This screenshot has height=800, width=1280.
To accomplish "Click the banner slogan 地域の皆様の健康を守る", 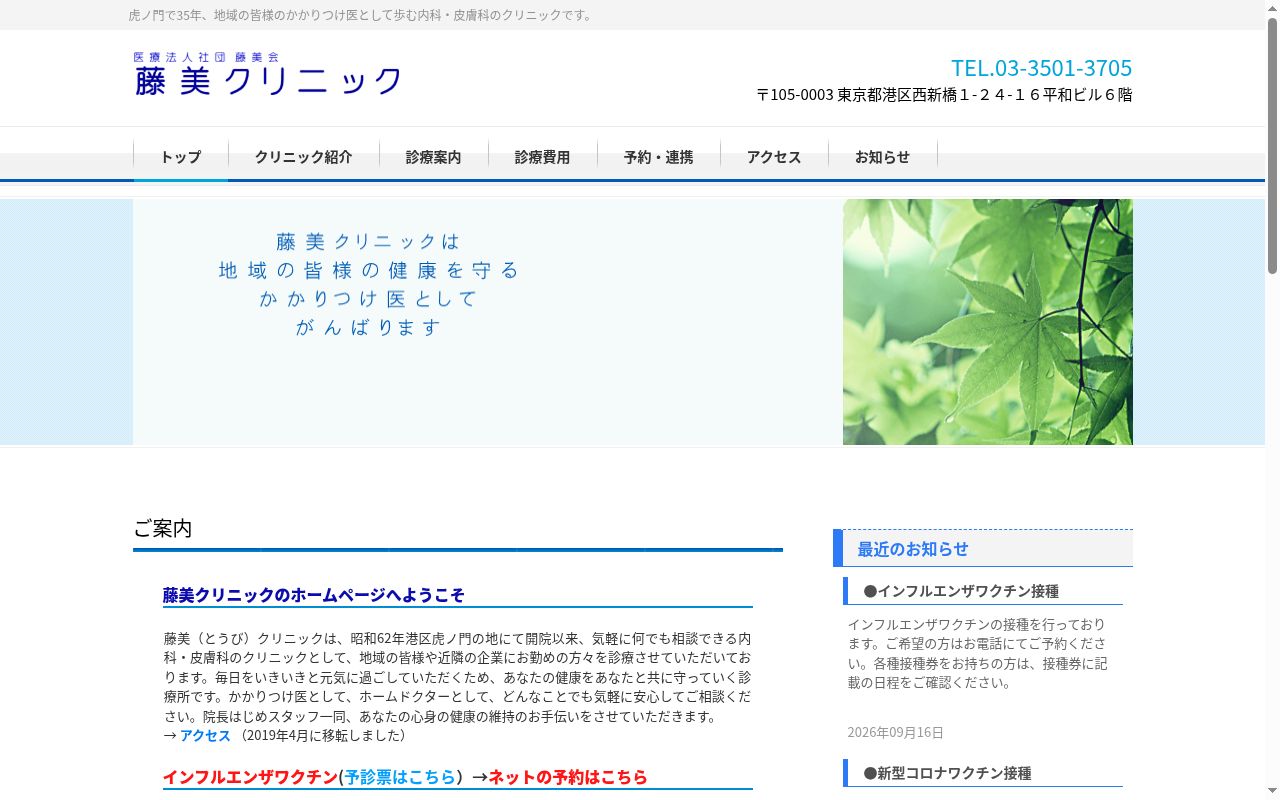I will [369, 270].
